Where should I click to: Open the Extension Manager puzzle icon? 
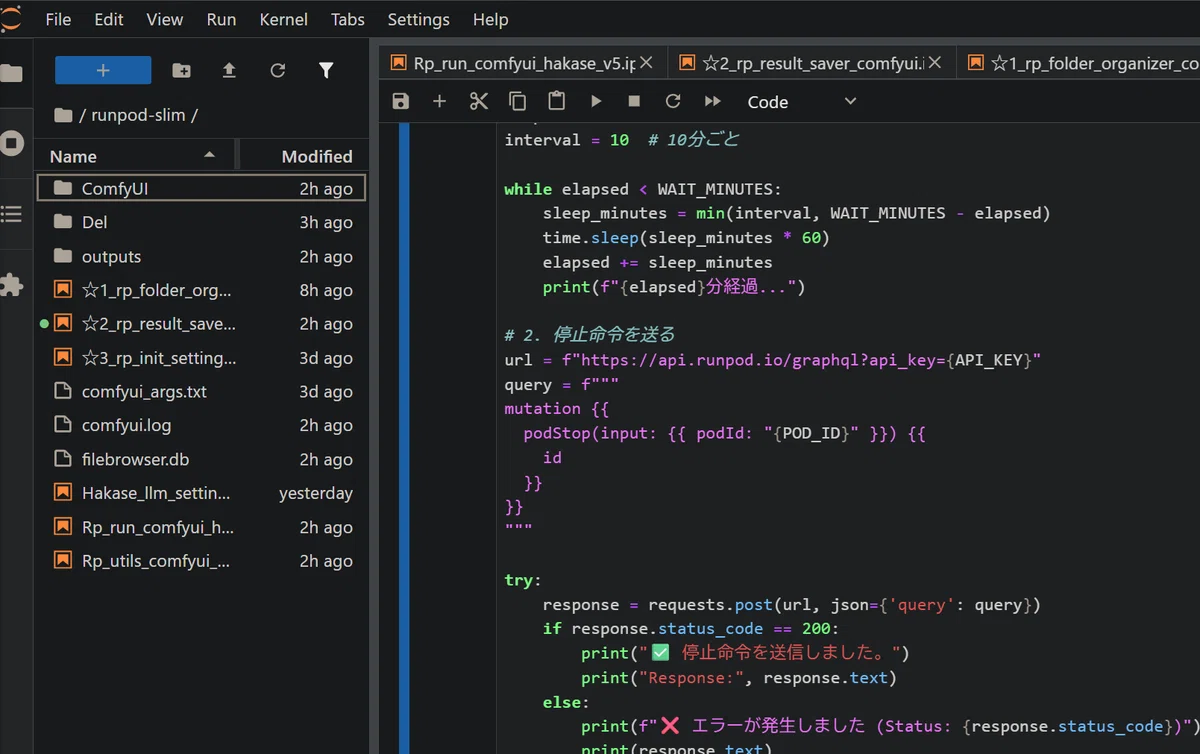pyautogui.click(x=12, y=285)
